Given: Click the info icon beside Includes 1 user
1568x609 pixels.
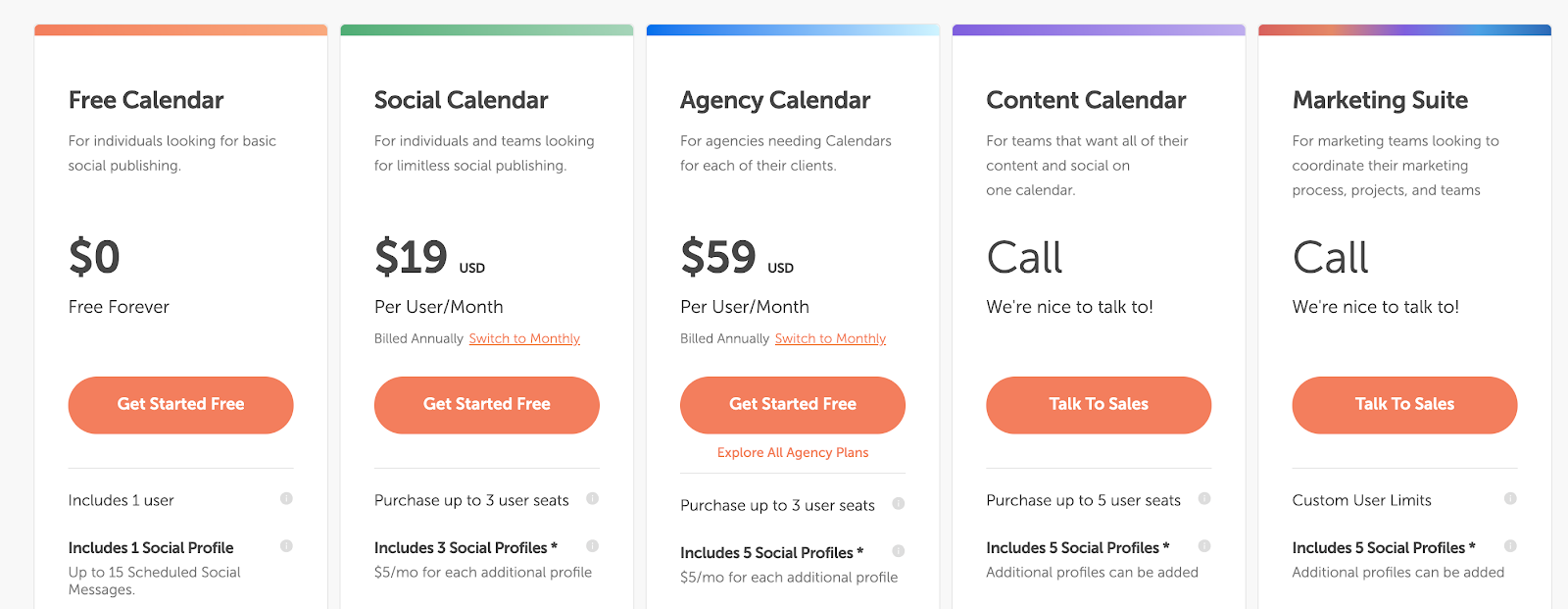Looking at the screenshot, I should [286, 499].
